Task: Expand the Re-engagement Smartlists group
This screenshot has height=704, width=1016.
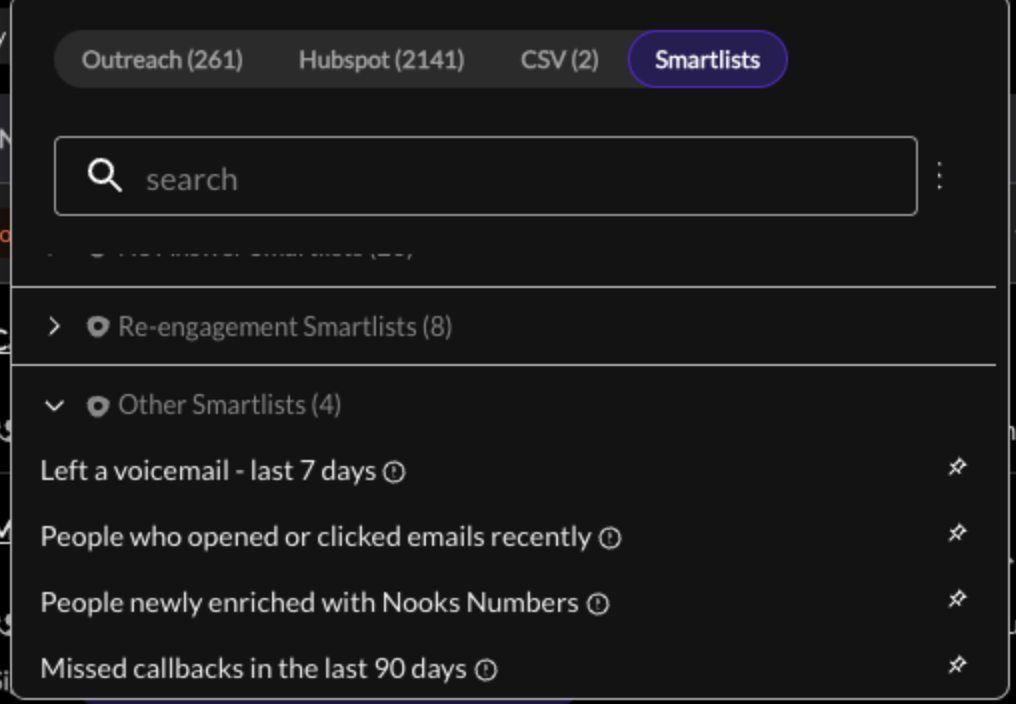Action: pos(54,326)
